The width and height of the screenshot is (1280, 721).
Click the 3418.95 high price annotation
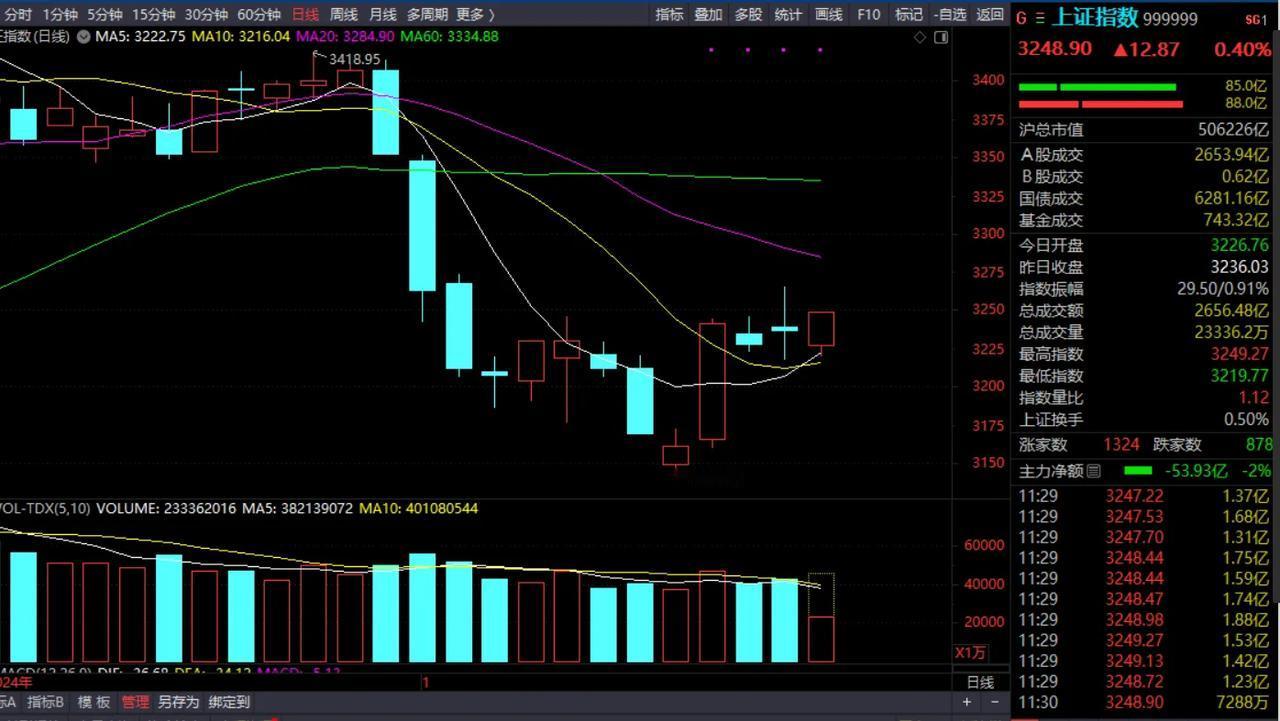tap(354, 59)
